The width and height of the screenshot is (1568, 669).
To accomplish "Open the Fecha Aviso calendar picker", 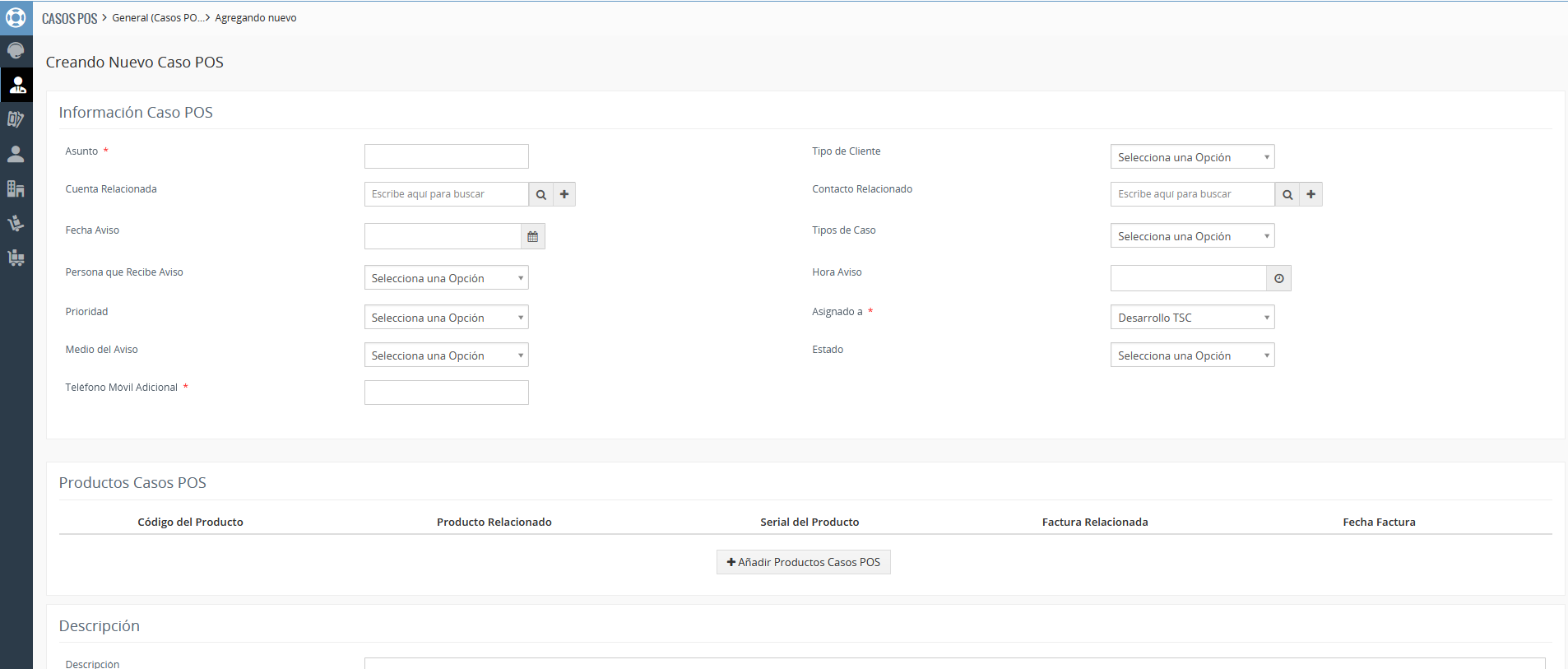I will tap(533, 236).
